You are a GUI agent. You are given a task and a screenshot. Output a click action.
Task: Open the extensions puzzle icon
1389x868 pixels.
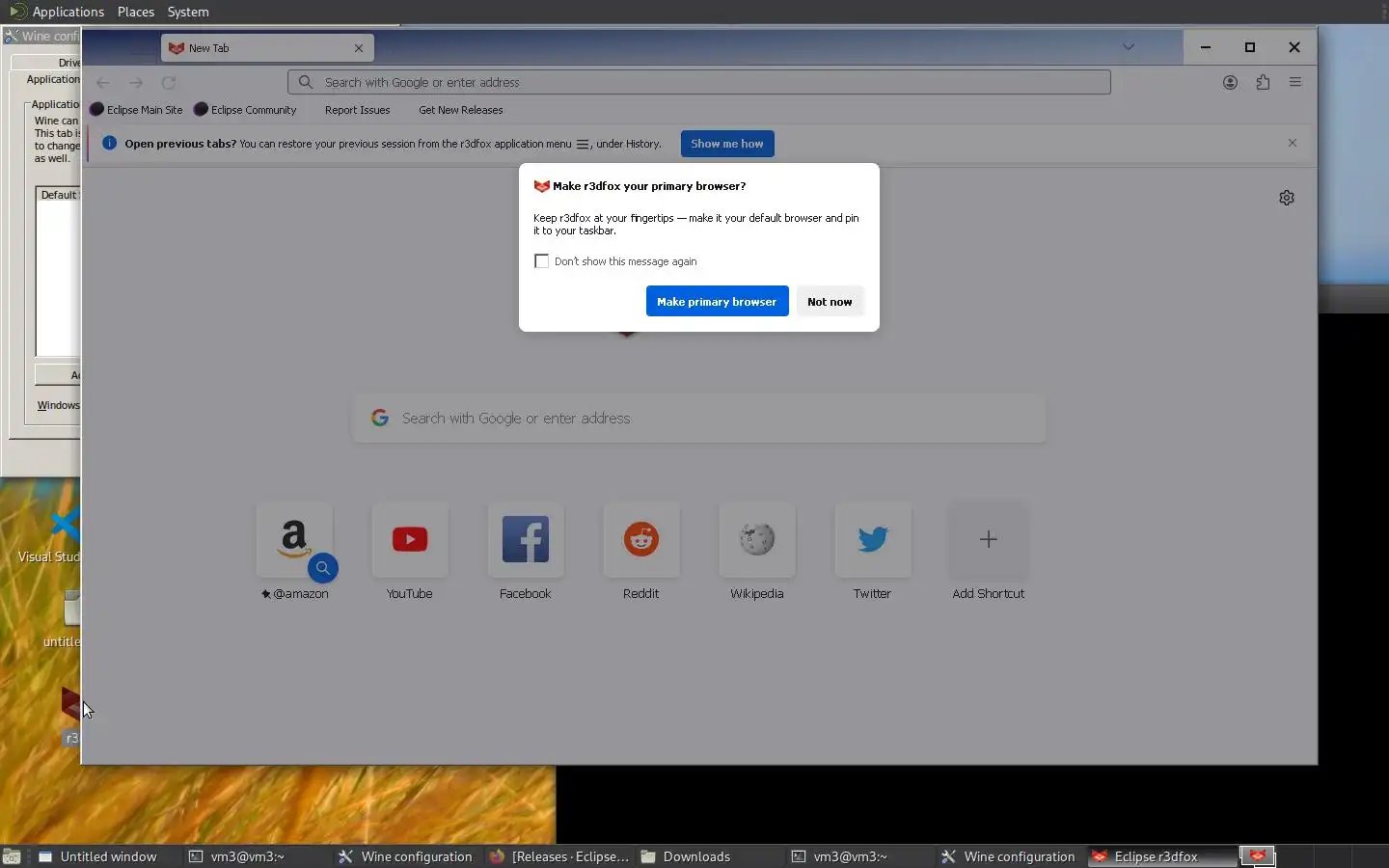coord(1263,82)
